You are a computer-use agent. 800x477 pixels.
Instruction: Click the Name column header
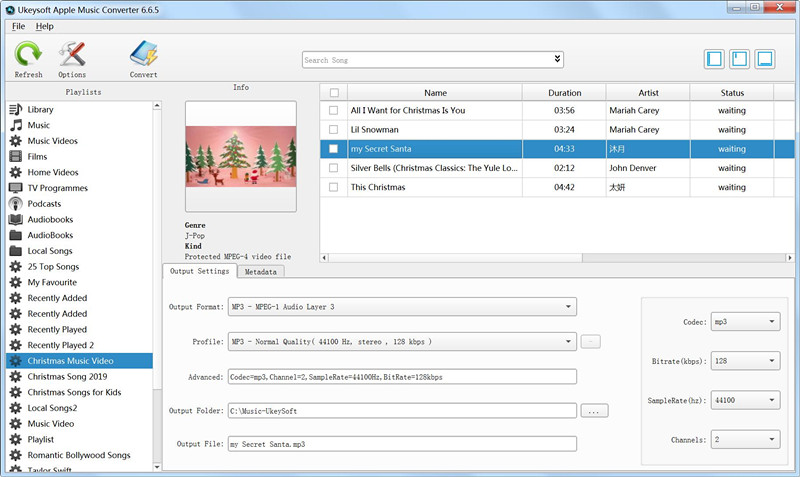point(435,92)
